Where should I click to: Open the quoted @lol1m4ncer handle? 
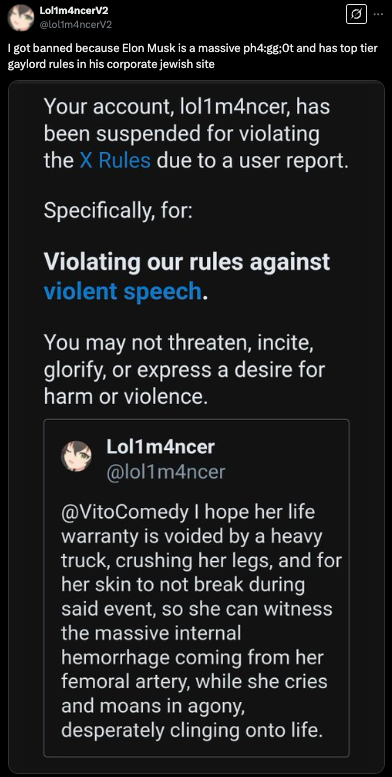click(166, 472)
